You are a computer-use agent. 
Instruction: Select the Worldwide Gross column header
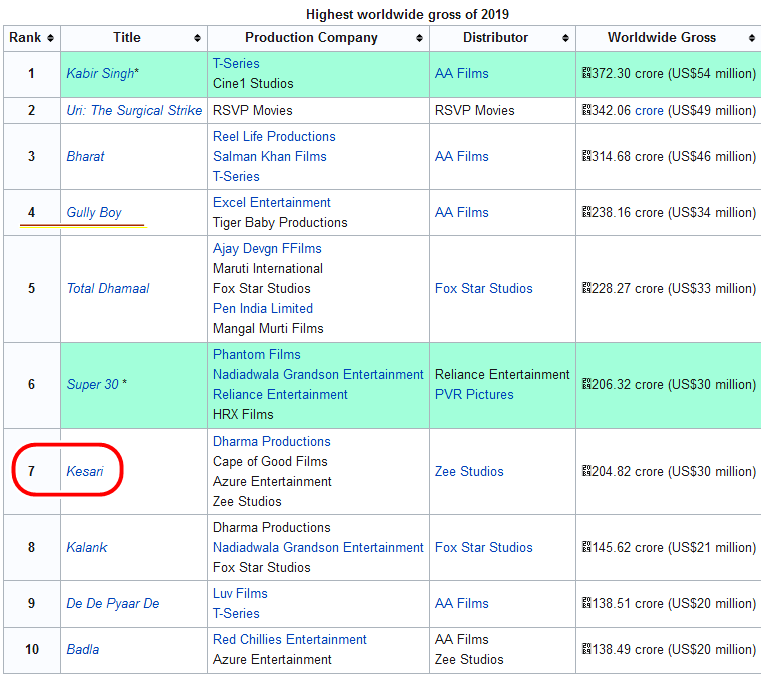click(668, 38)
